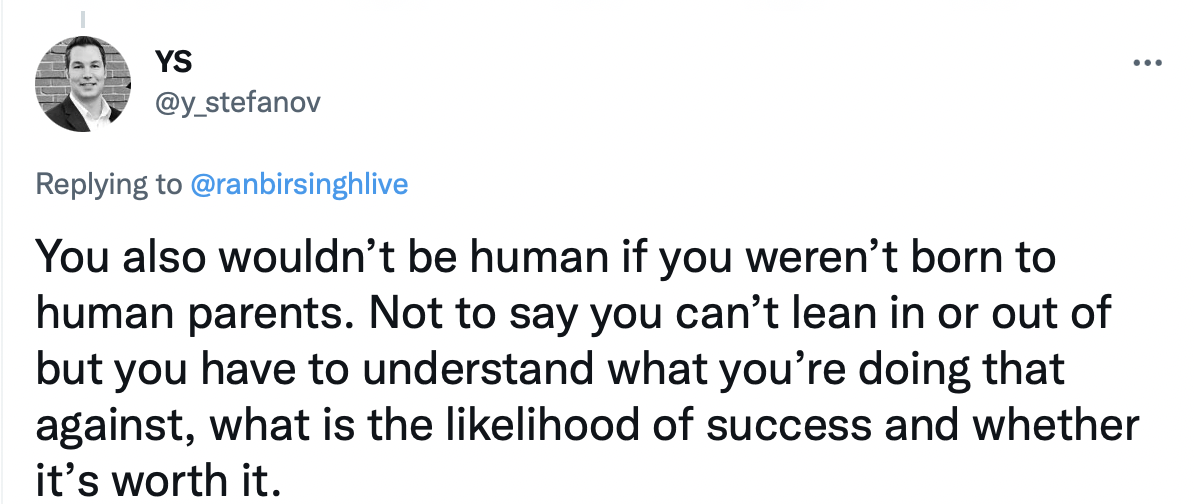
Task: Click the YS profile avatar photo
Action: [83, 84]
